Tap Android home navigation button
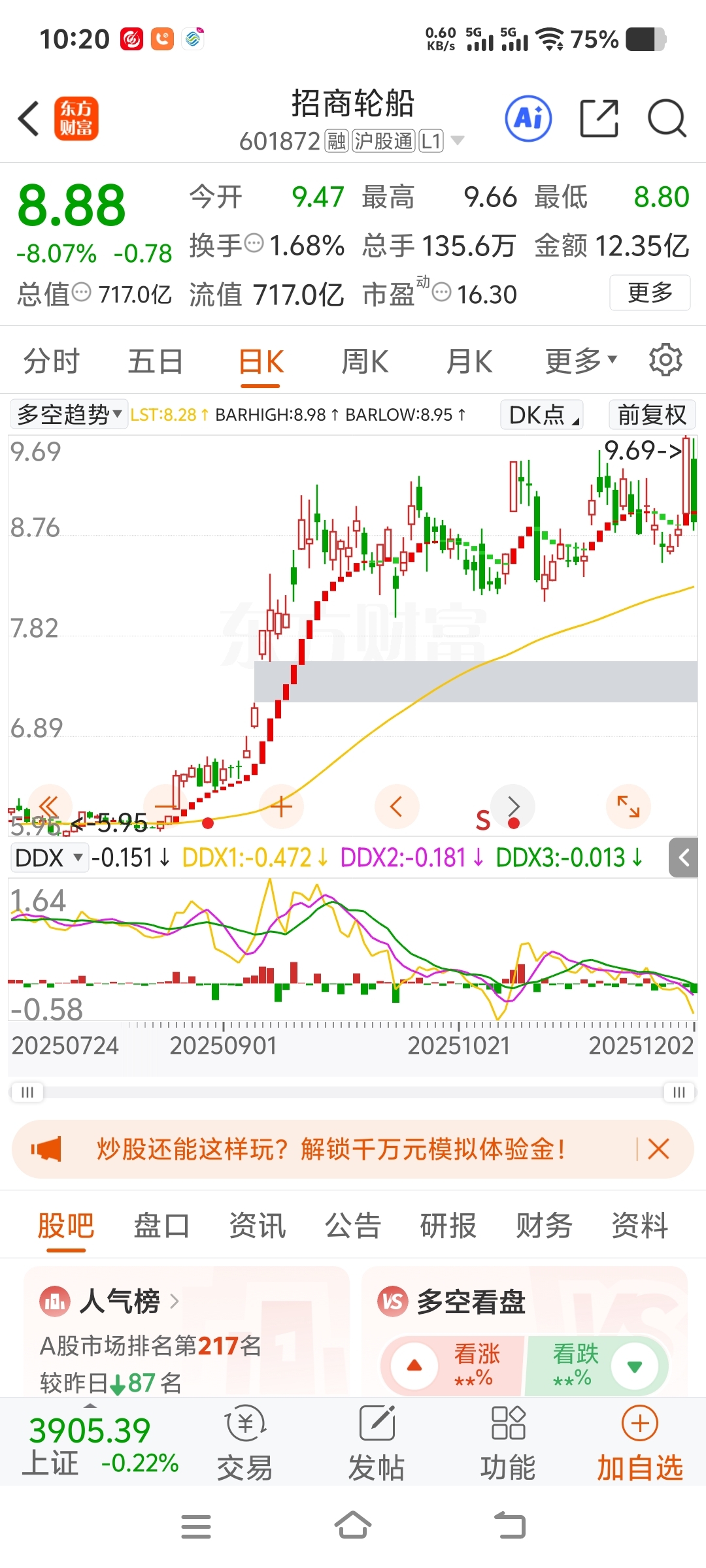This screenshot has width=706, height=1568. tap(353, 1526)
